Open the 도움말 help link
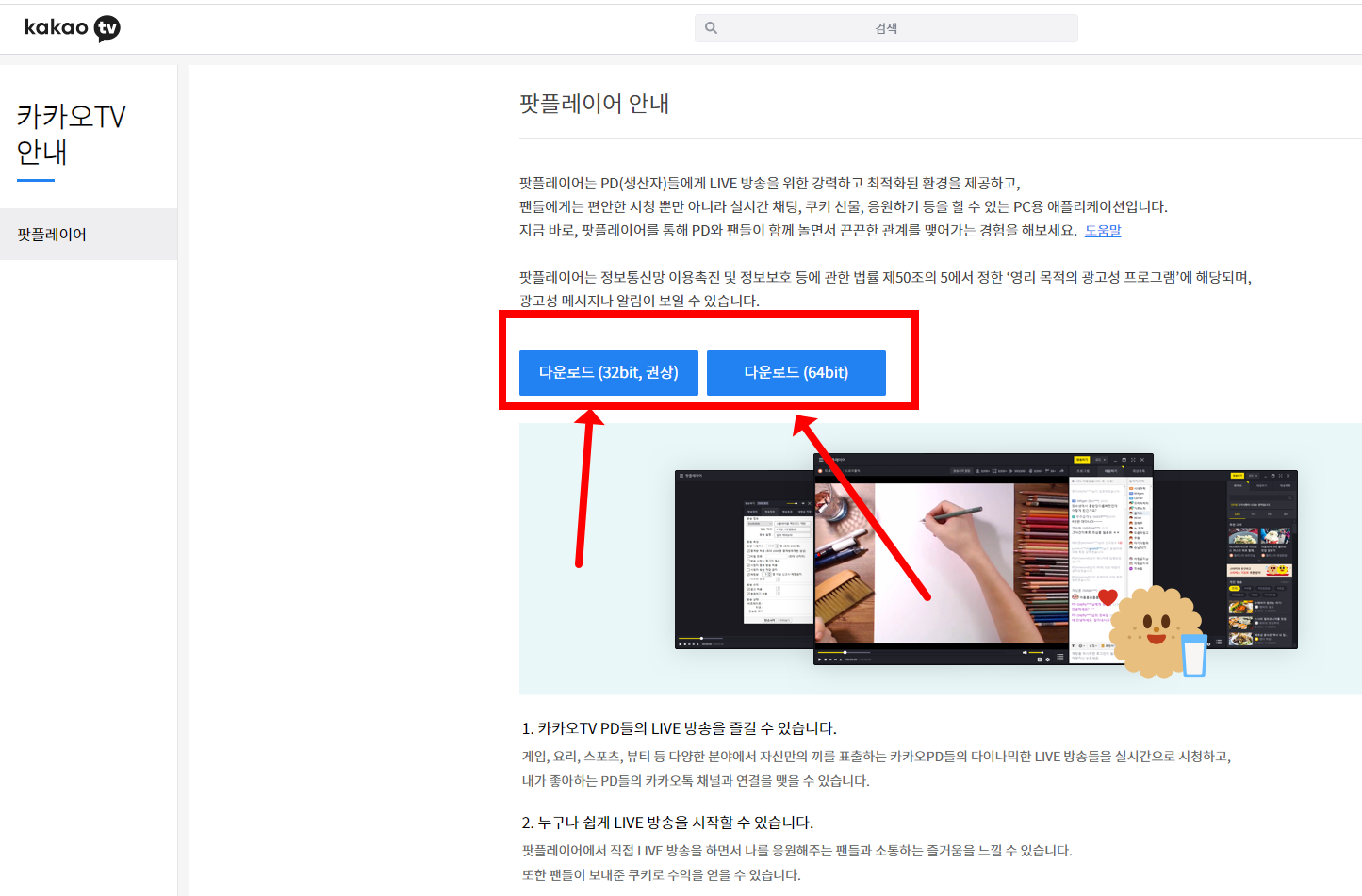The width and height of the screenshot is (1362, 896). coord(1103,230)
